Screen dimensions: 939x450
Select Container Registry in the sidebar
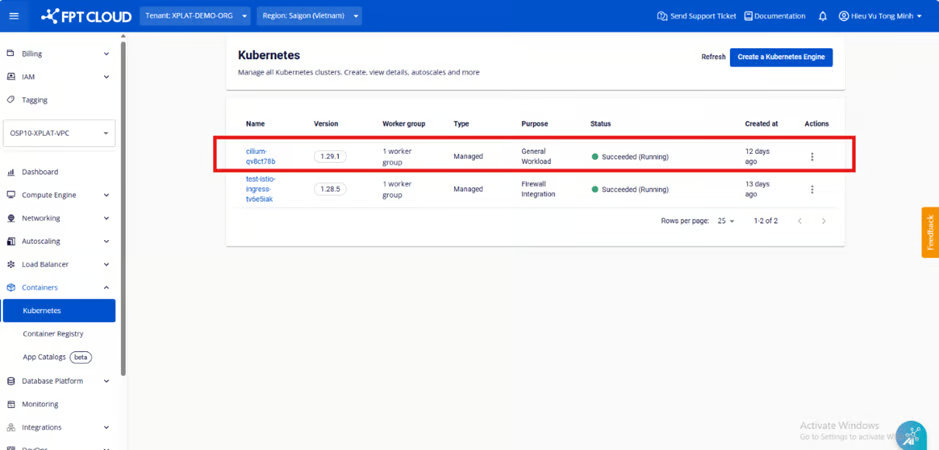[x=53, y=334]
